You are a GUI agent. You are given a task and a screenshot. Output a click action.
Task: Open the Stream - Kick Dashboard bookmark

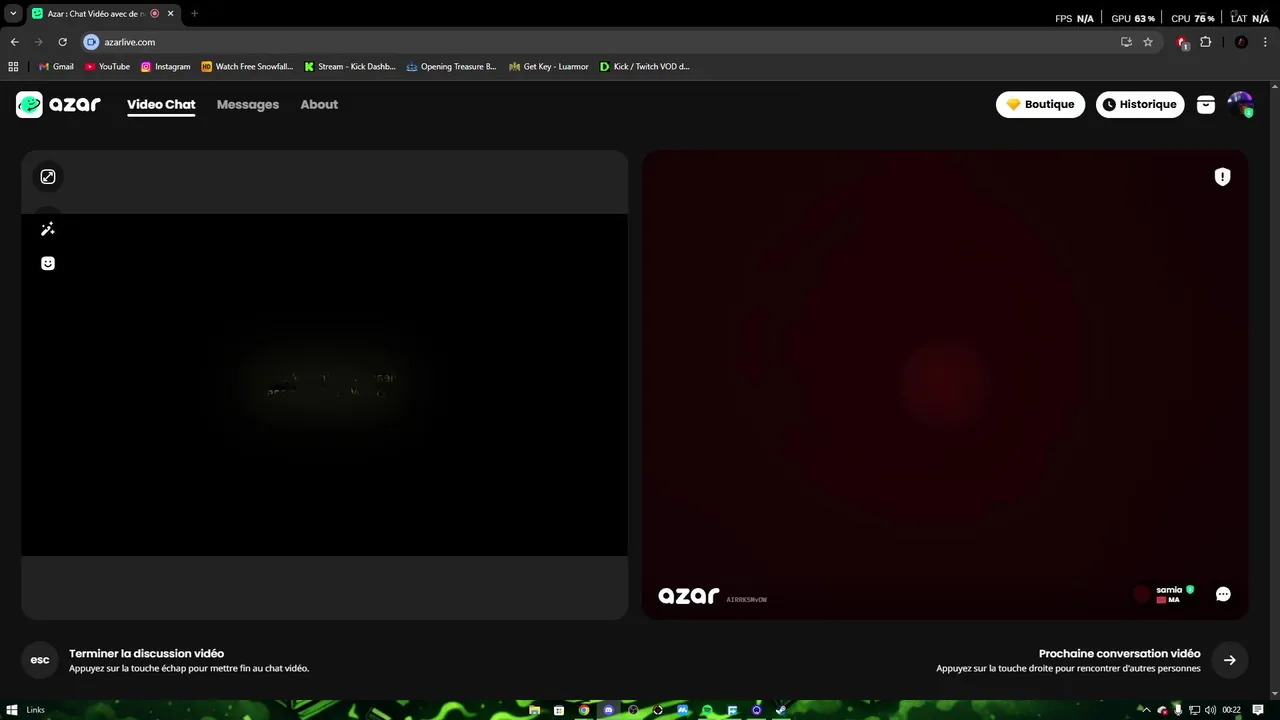pos(350,66)
